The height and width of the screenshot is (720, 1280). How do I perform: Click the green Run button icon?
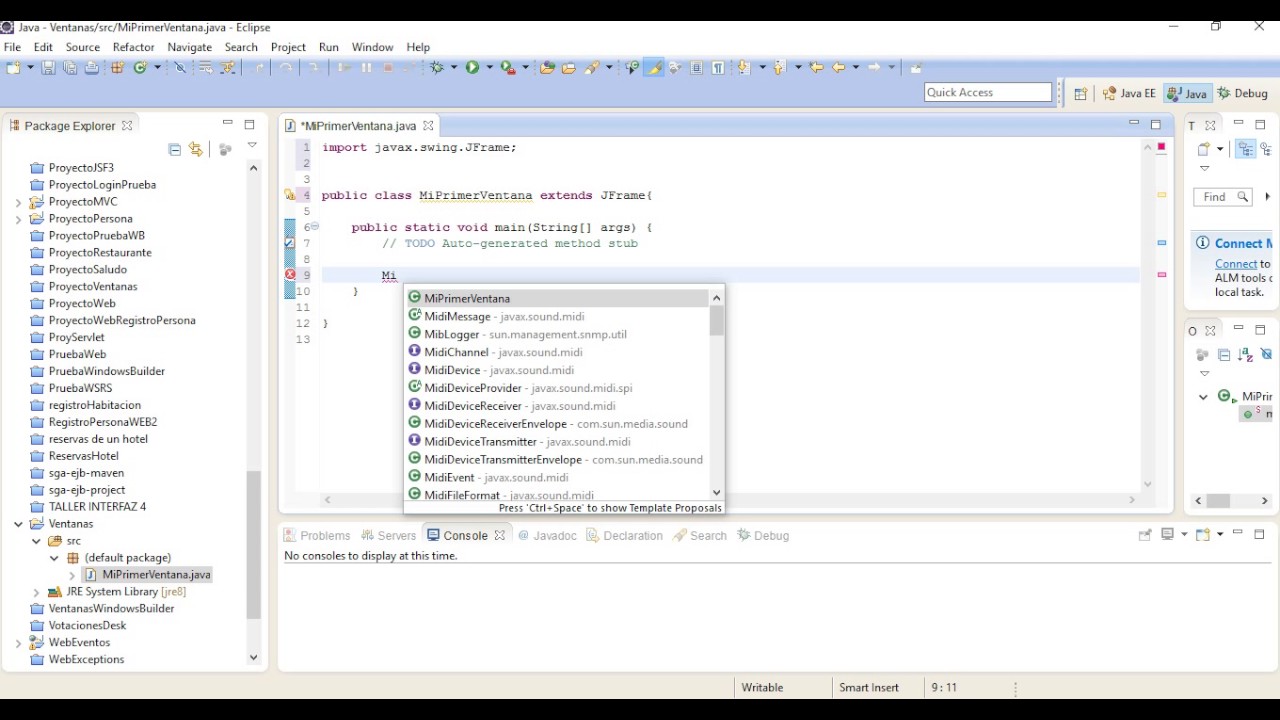pyautogui.click(x=472, y=67)
